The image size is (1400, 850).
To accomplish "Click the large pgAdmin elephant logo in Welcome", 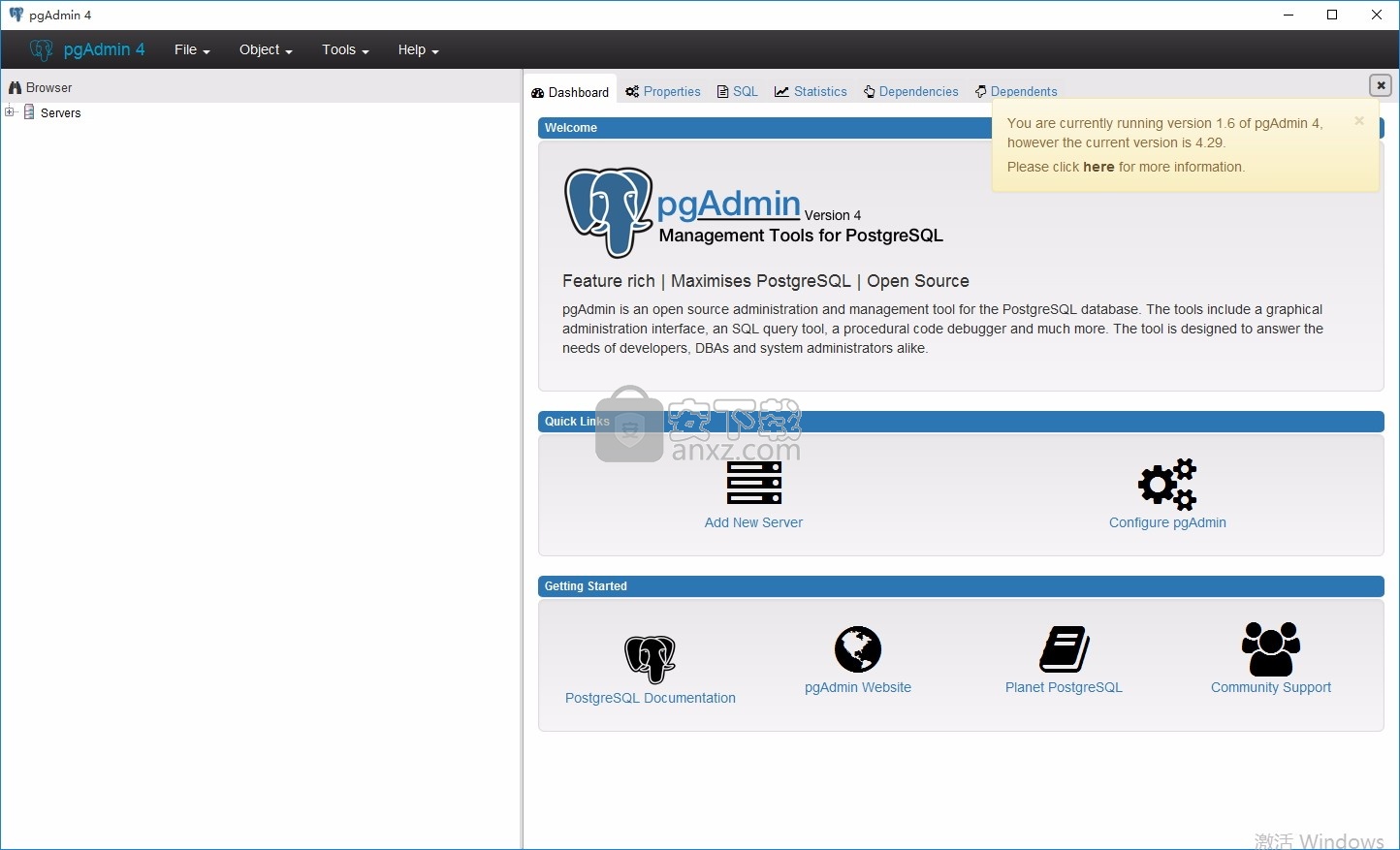I will coord(609,212).
